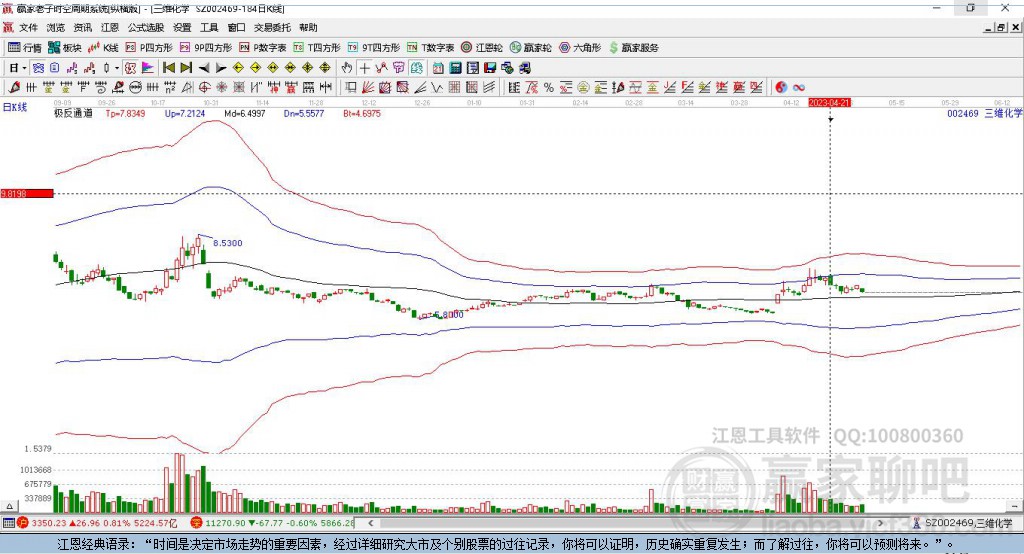Jump to the last bar icon
This screenshot has height=554, width=1024.
click(x=186, y=67)
